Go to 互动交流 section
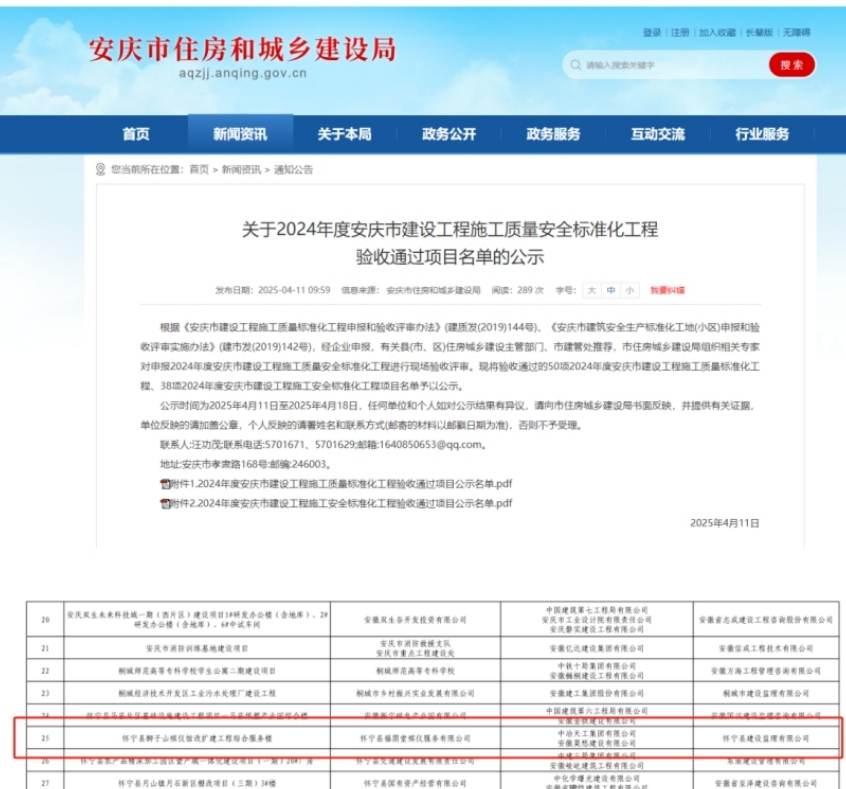This screenshot has width=846, height=789. tap(657, 134)
